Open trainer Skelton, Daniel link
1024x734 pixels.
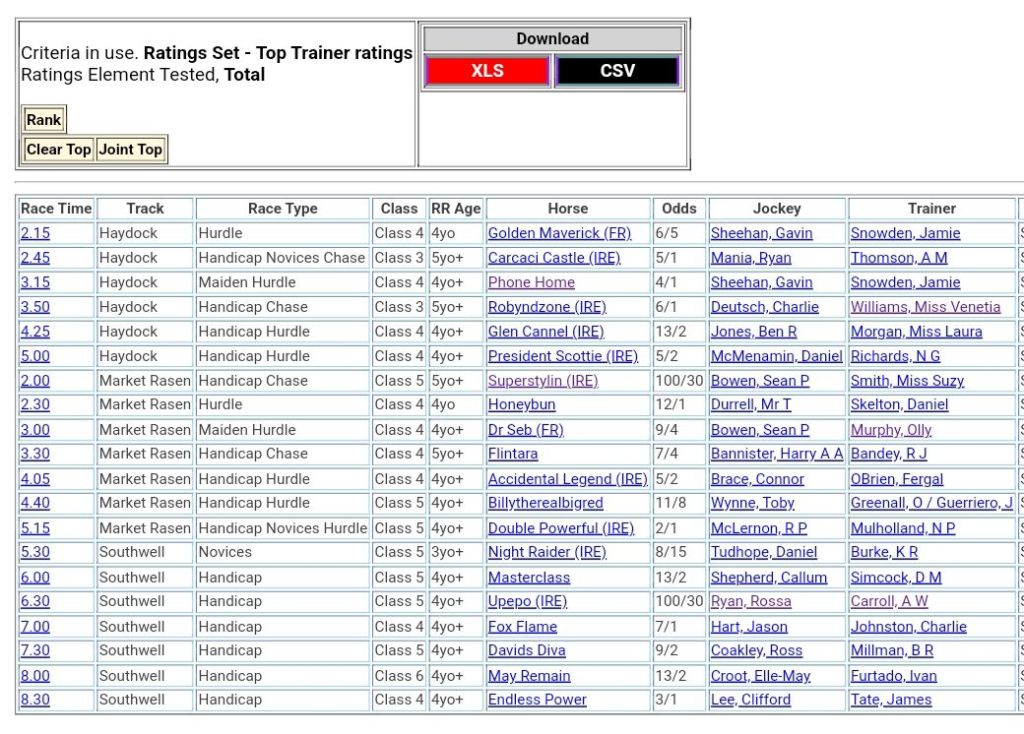coord(899,405)
